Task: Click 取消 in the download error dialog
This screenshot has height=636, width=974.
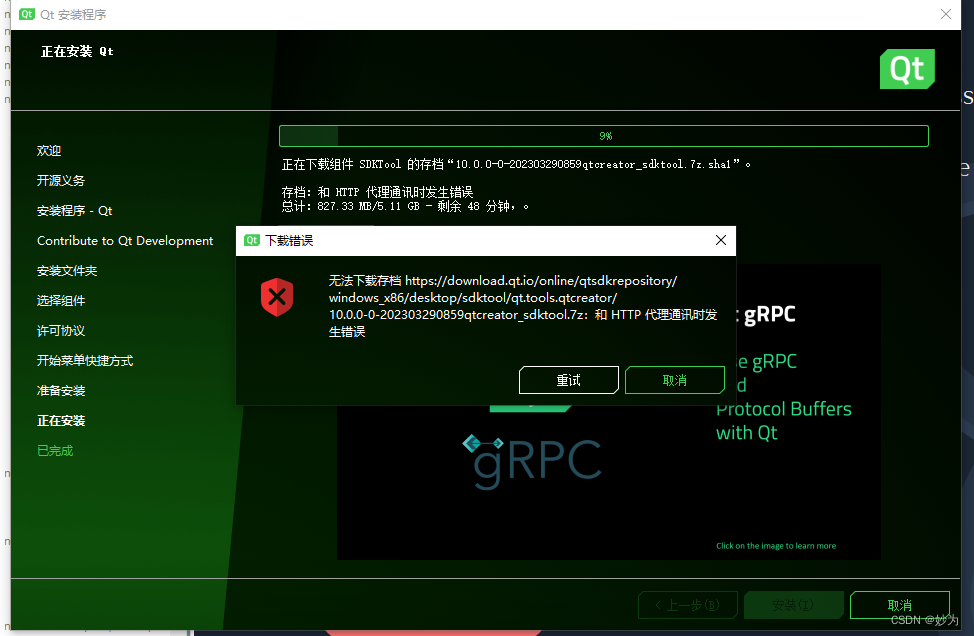Action: (x=675, y=380)
